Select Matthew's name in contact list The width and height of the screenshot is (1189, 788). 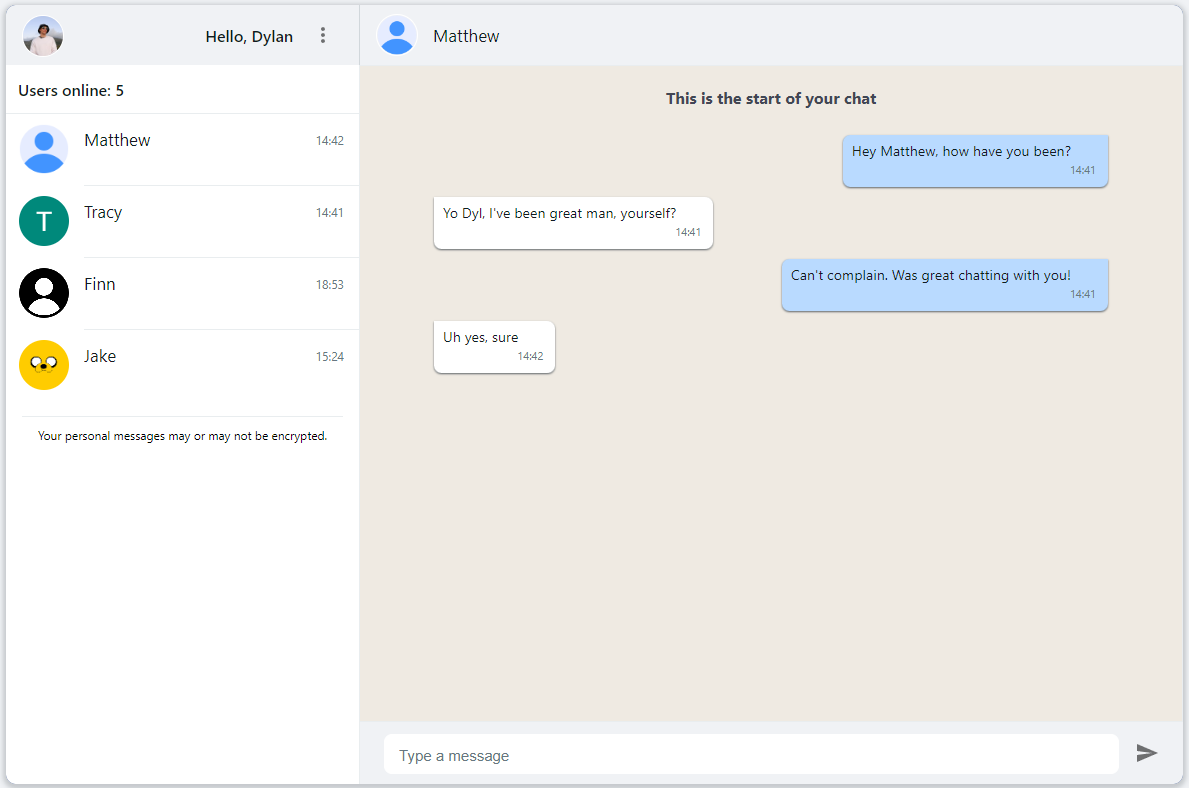[117, 141]
